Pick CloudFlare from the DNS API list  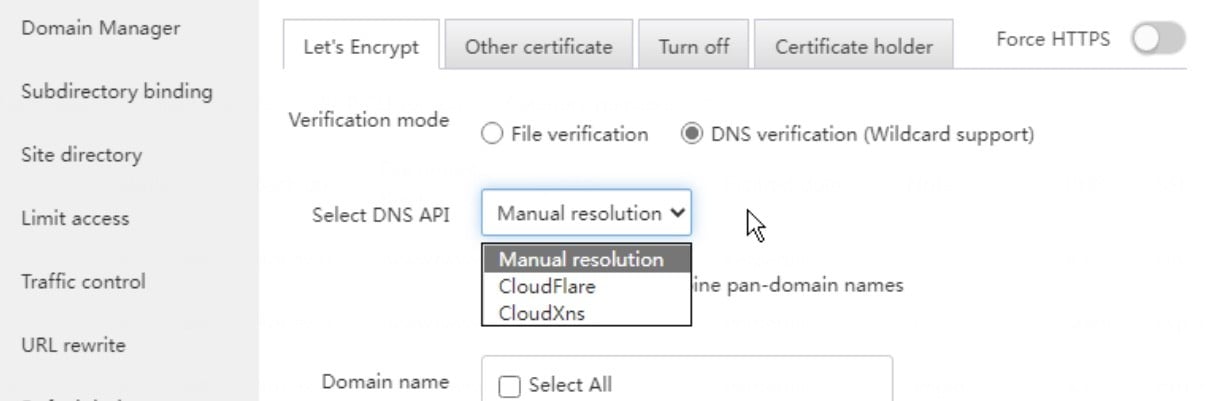(547, 286)
